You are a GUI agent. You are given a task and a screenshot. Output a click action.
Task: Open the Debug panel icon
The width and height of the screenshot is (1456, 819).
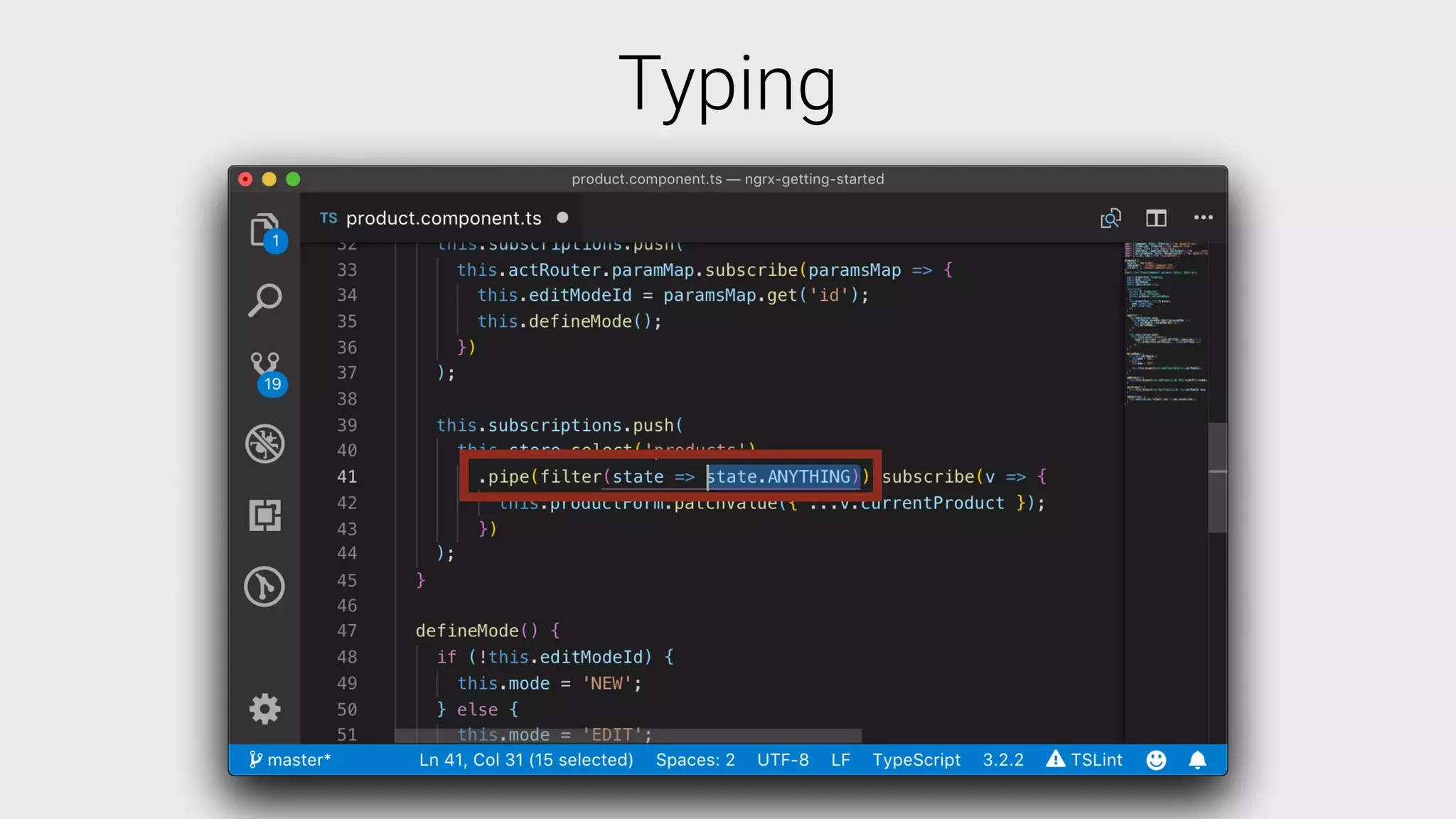(265, 444)
